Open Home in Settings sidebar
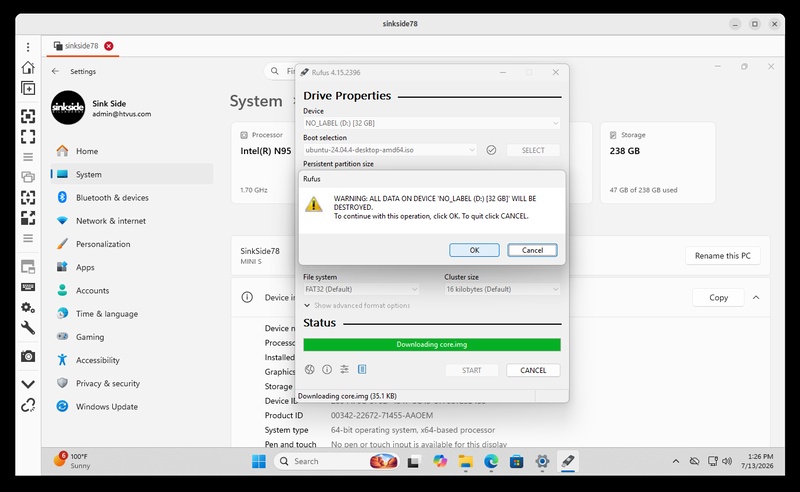 [132, 151]
